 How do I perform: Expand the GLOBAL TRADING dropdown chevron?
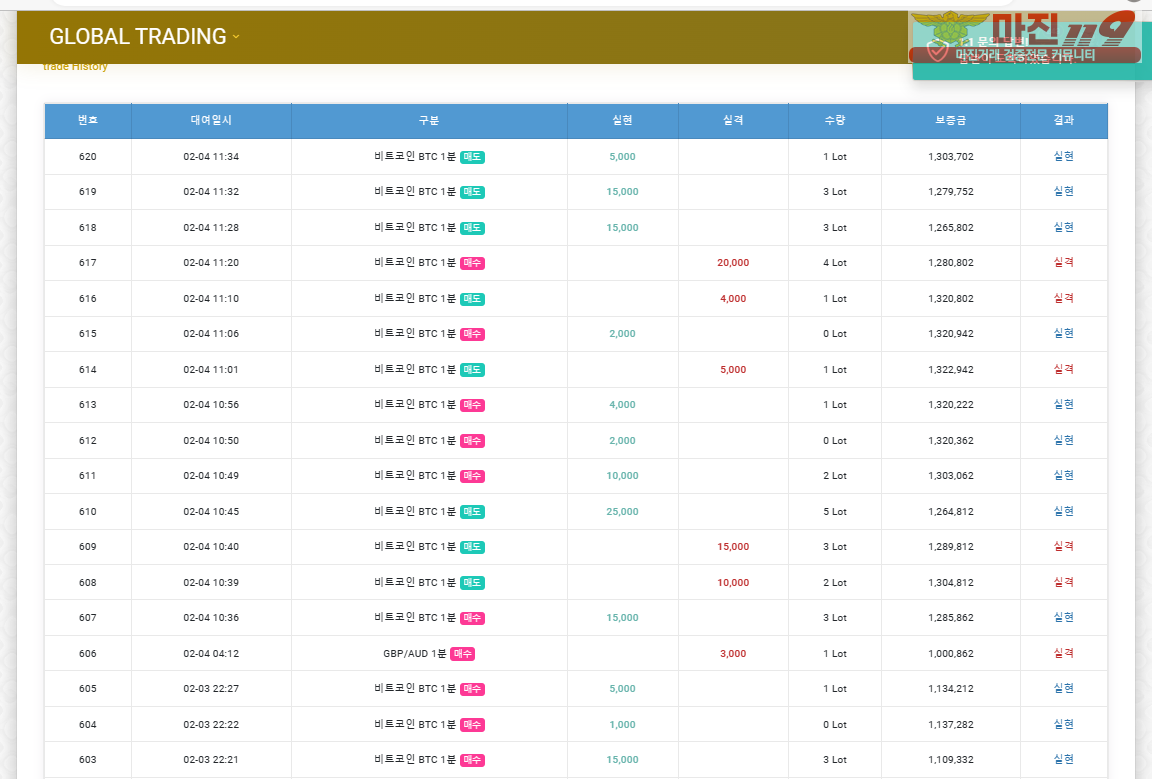click(x=236, y=37)
